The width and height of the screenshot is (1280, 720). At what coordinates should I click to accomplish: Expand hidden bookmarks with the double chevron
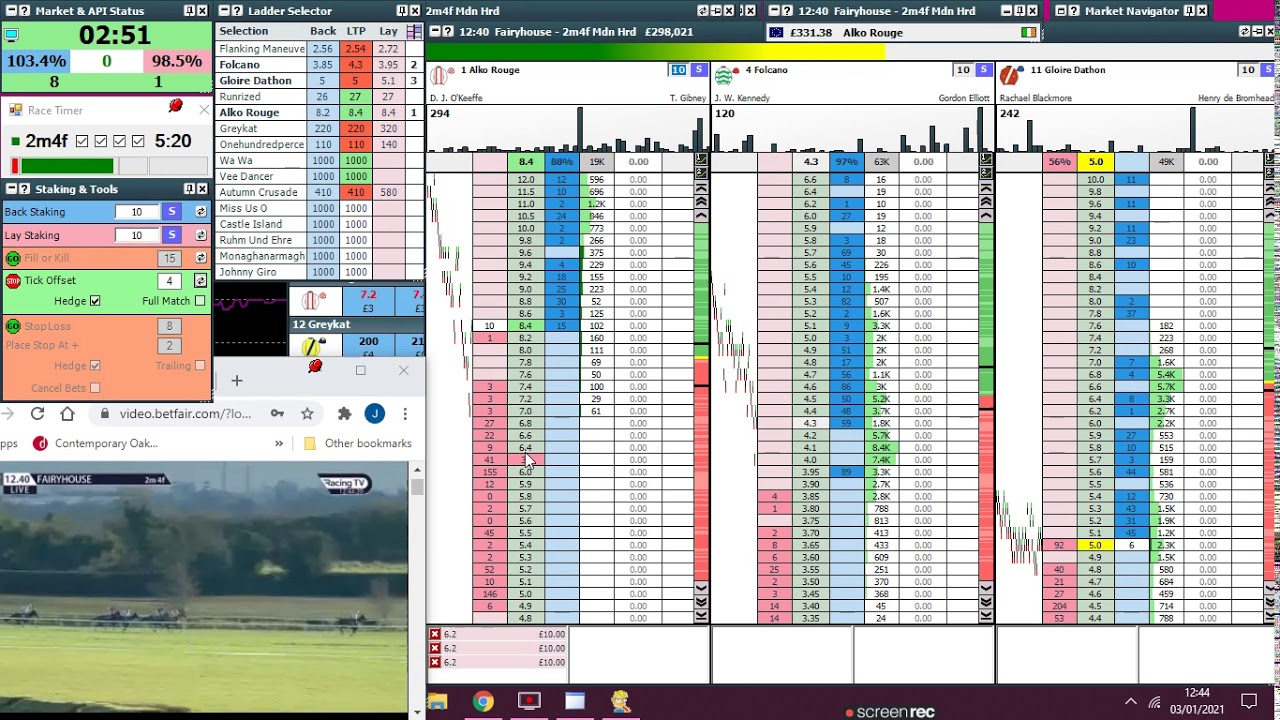(x=279, y=443)
